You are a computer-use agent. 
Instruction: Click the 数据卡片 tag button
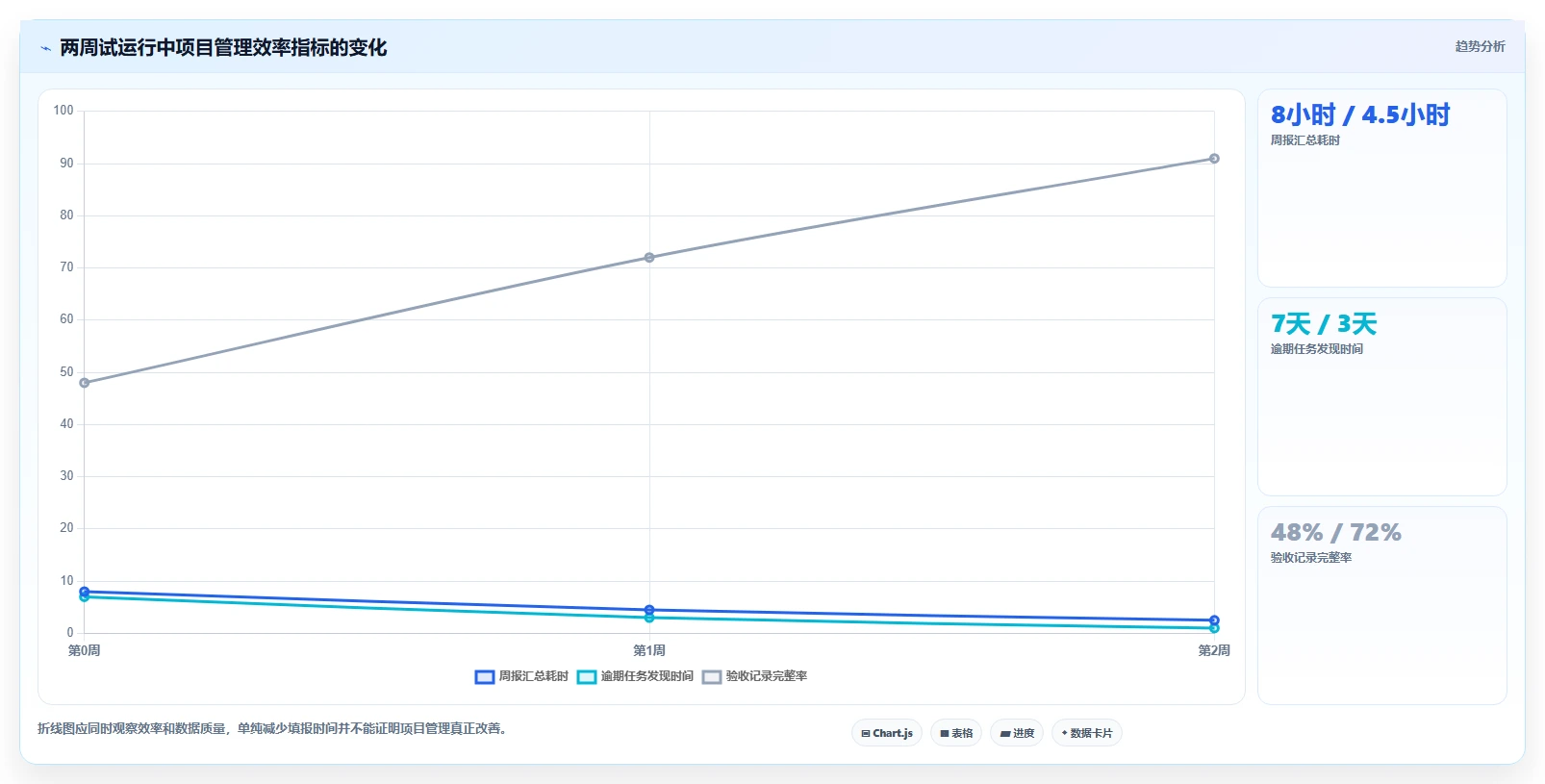pyautogui.click(x=1087, y=733)
